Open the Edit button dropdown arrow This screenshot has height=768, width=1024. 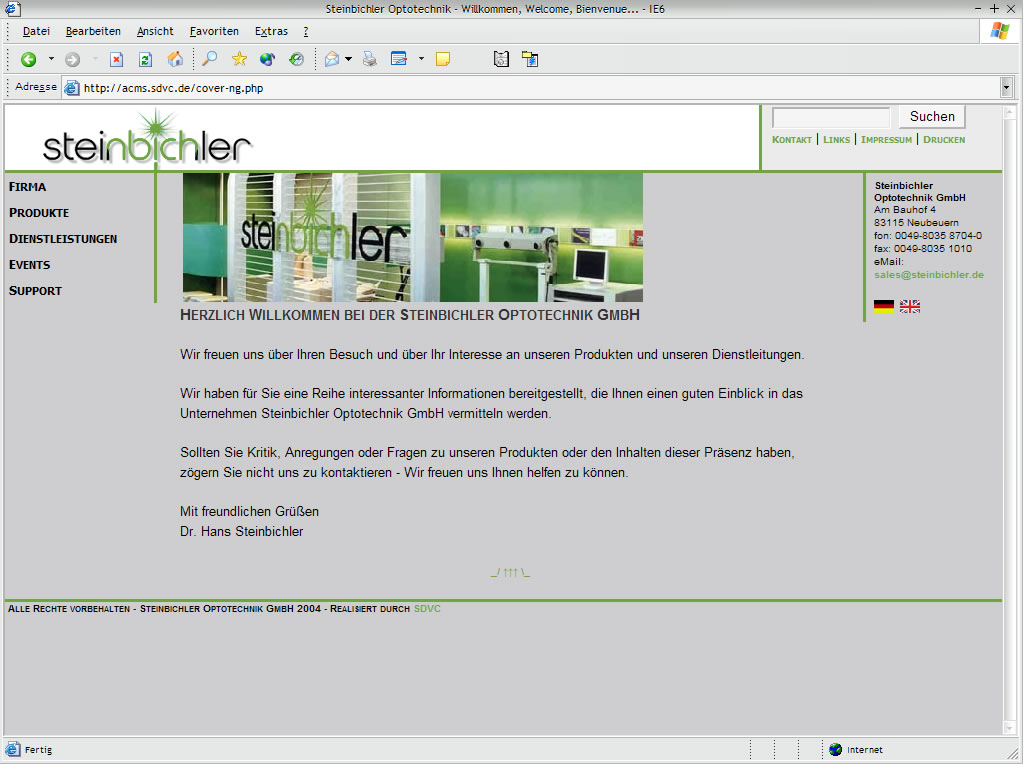(x=421, y=59)
